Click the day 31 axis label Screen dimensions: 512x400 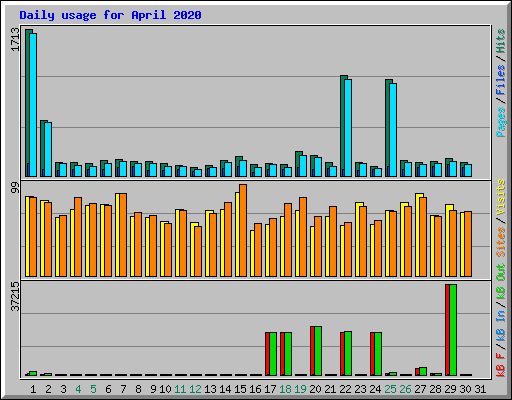pyautogui.click(x=480, y=389)
